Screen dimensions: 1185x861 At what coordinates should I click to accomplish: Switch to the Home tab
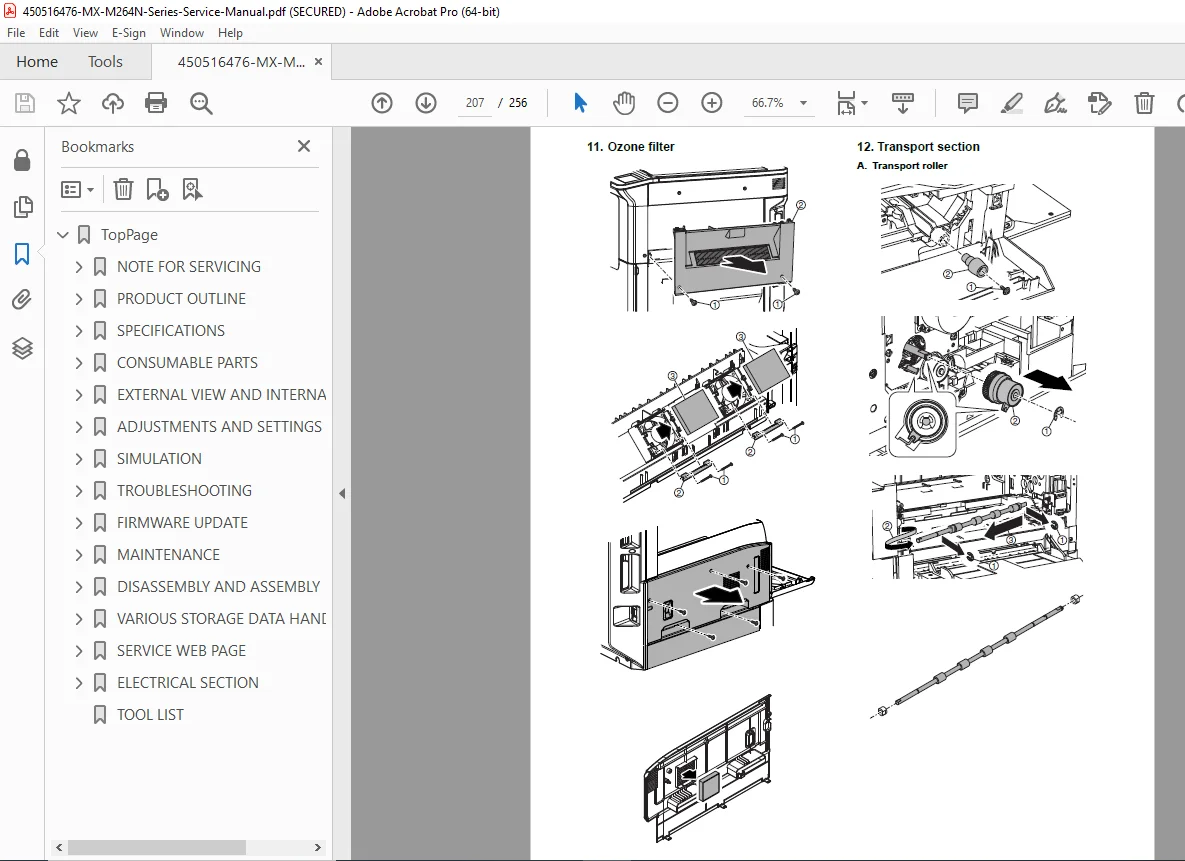pos(37,62)
